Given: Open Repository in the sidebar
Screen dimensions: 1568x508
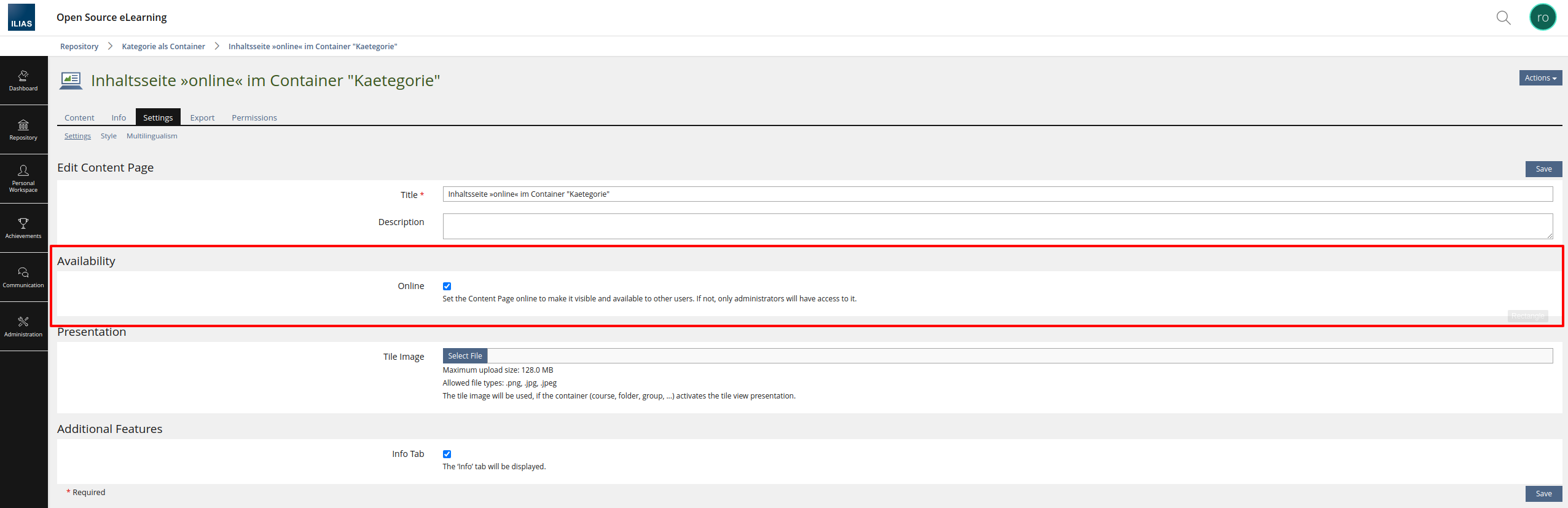Looking at the screenshot, I should tap(23, 130).
